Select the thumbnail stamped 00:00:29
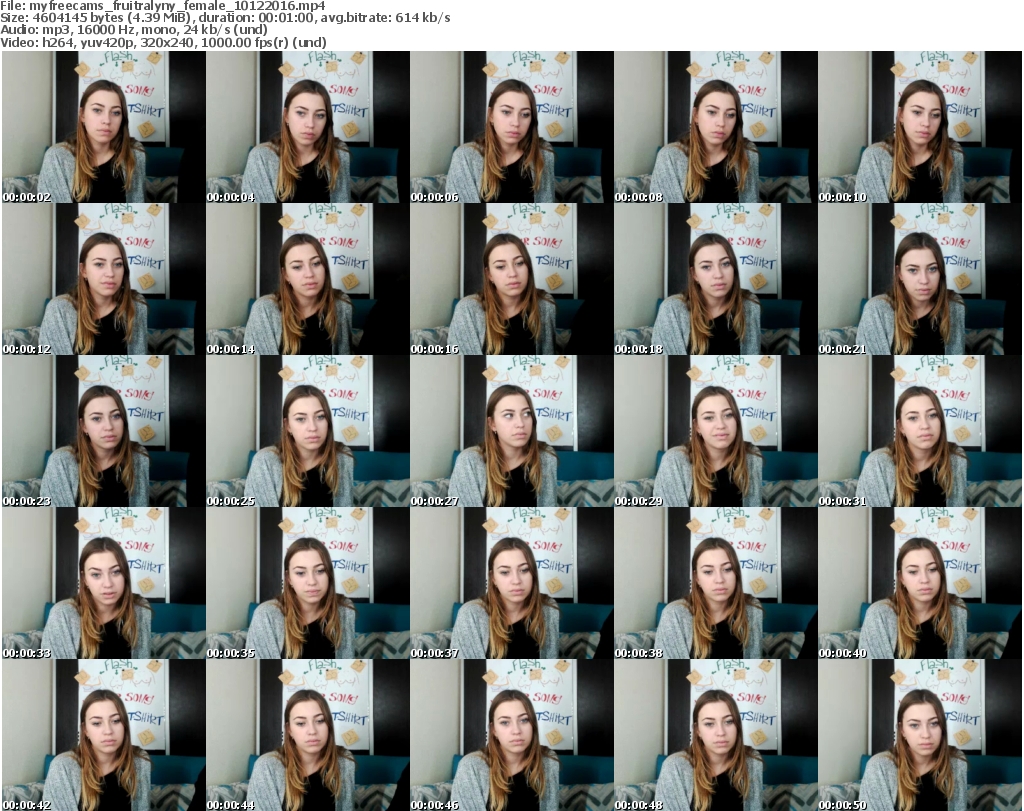Screen dimensions: 1024x811 (x=716, y=431)
